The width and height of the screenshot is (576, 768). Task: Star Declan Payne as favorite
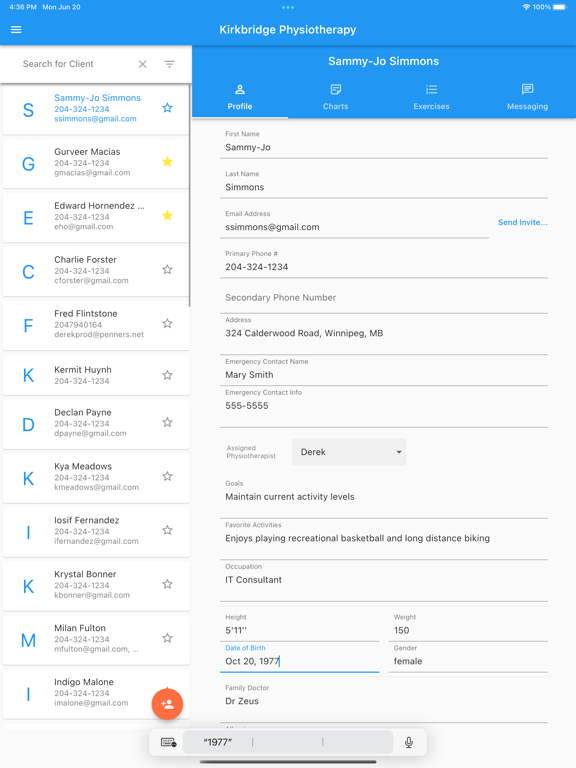[168, 422]
